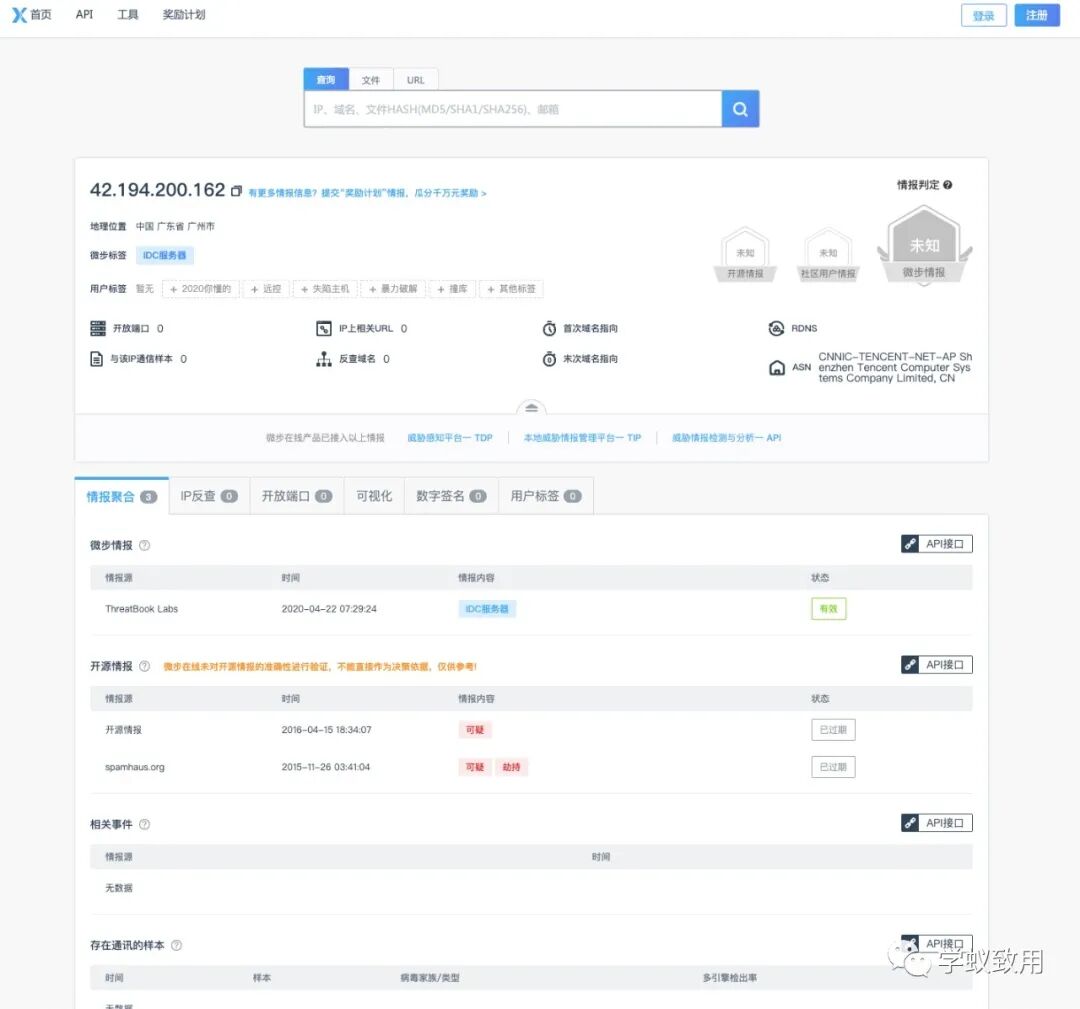1080x1009 pixels.
Task: Click the 与该IP通信样本 document icon
Action: 96,359
